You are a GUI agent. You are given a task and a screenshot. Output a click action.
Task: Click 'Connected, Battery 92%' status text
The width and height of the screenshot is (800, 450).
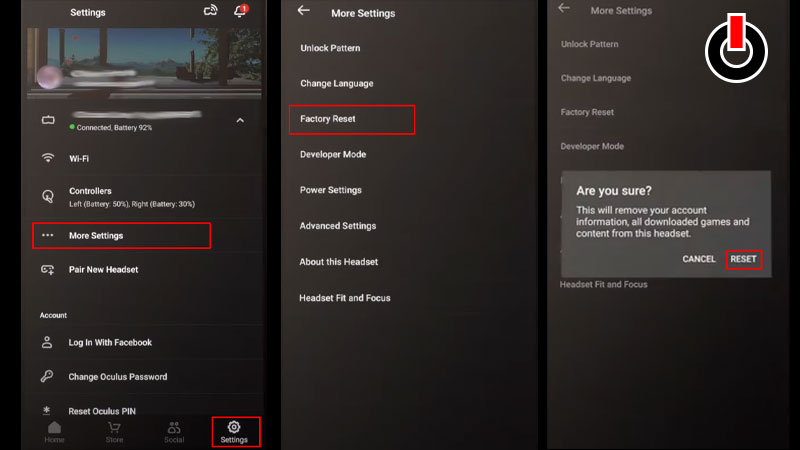[x=114, y=128]
